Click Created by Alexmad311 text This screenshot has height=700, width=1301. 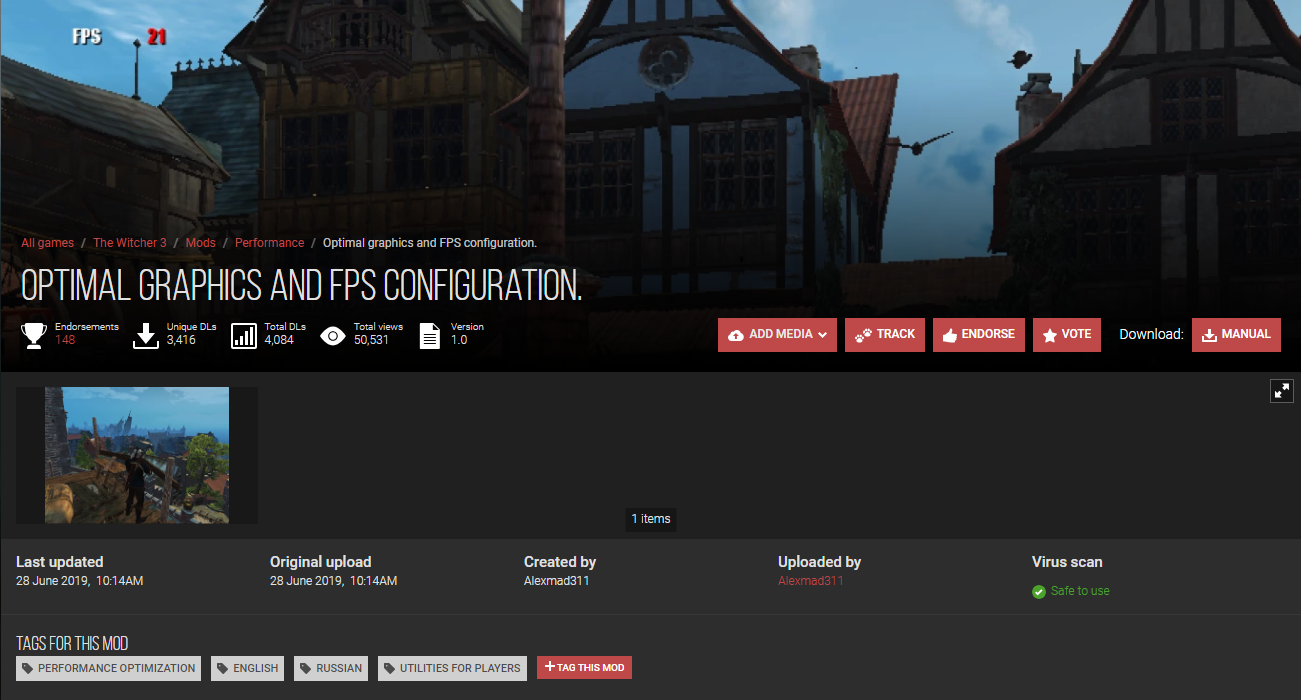[x=556, y=581]
